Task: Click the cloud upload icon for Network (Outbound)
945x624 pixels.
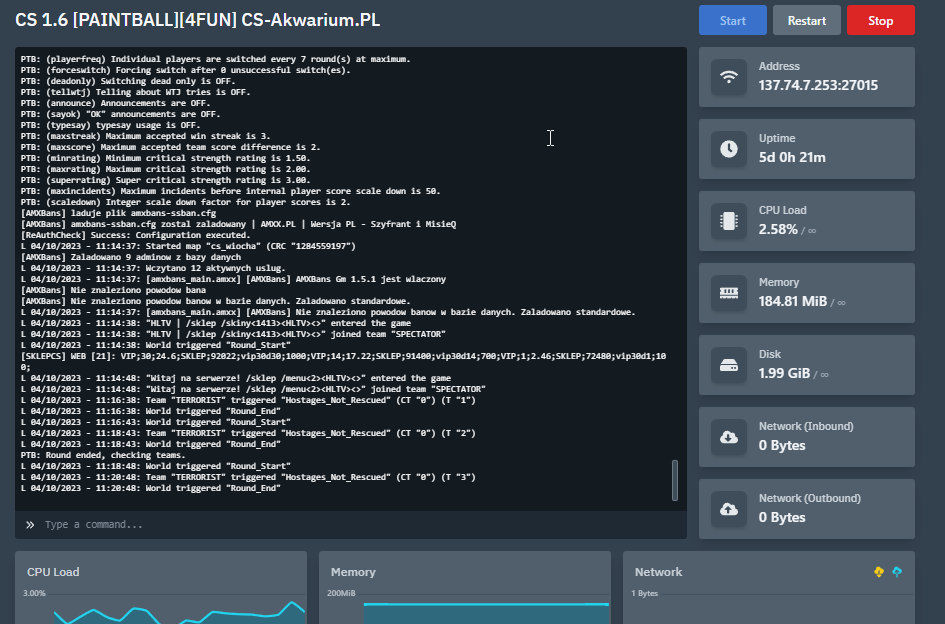Action: click(x=729, y=509)
